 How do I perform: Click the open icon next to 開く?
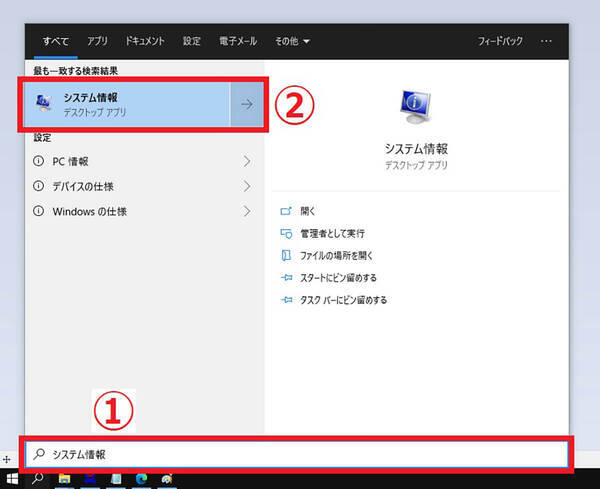[286, 211]
